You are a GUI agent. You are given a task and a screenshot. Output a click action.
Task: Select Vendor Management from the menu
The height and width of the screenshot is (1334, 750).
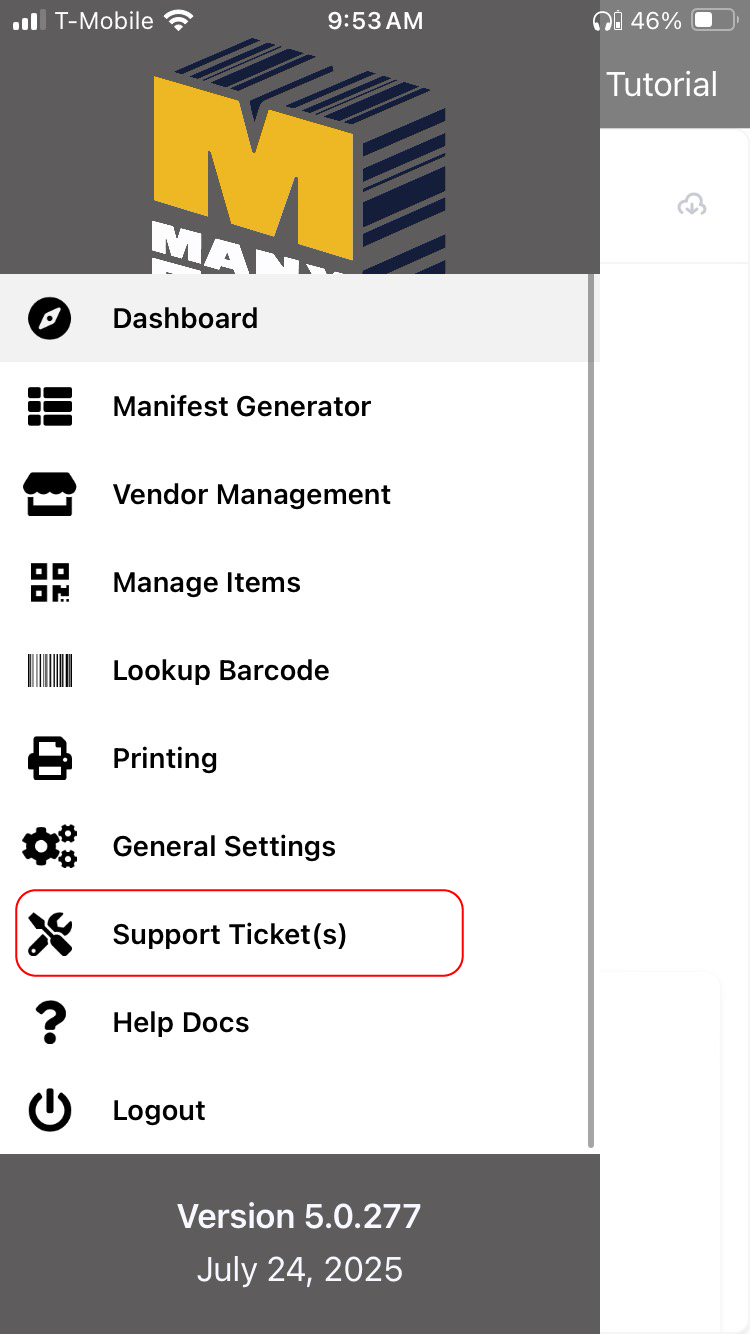[x=252, y=495]
